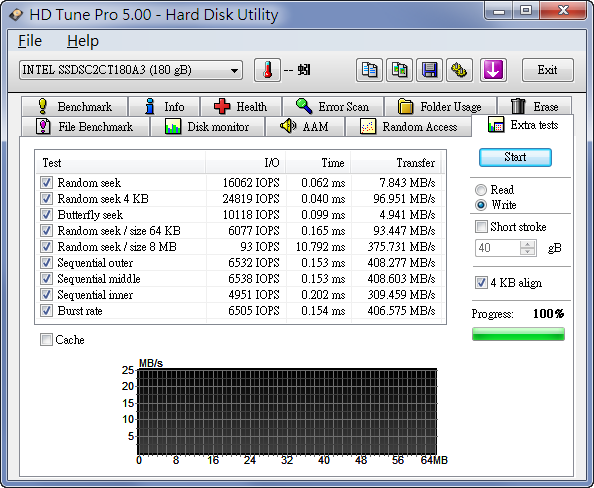The height and width of the screenshot is (488, 594).
Task: Save screenshot using floppy disk icon
Action: pos(429,70)
